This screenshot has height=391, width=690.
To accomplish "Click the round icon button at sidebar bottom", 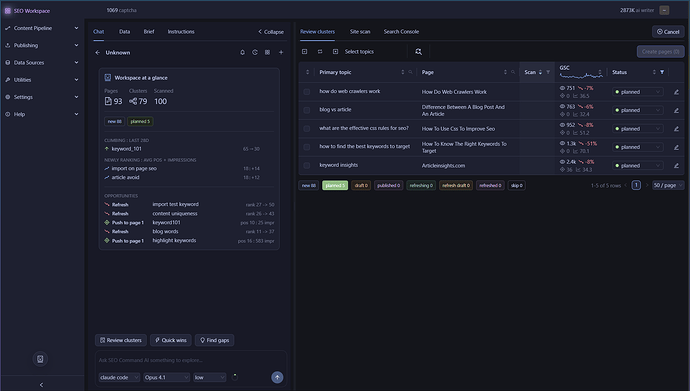I will click(x=40, y=359).
